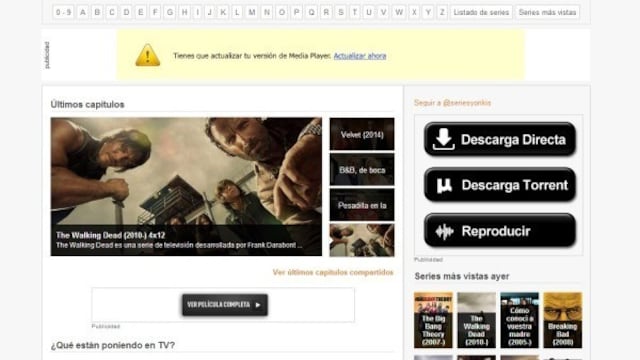This screenshot has height=360, width=640.
Task: Open series starting with letter A
Action: click(83, 12)
